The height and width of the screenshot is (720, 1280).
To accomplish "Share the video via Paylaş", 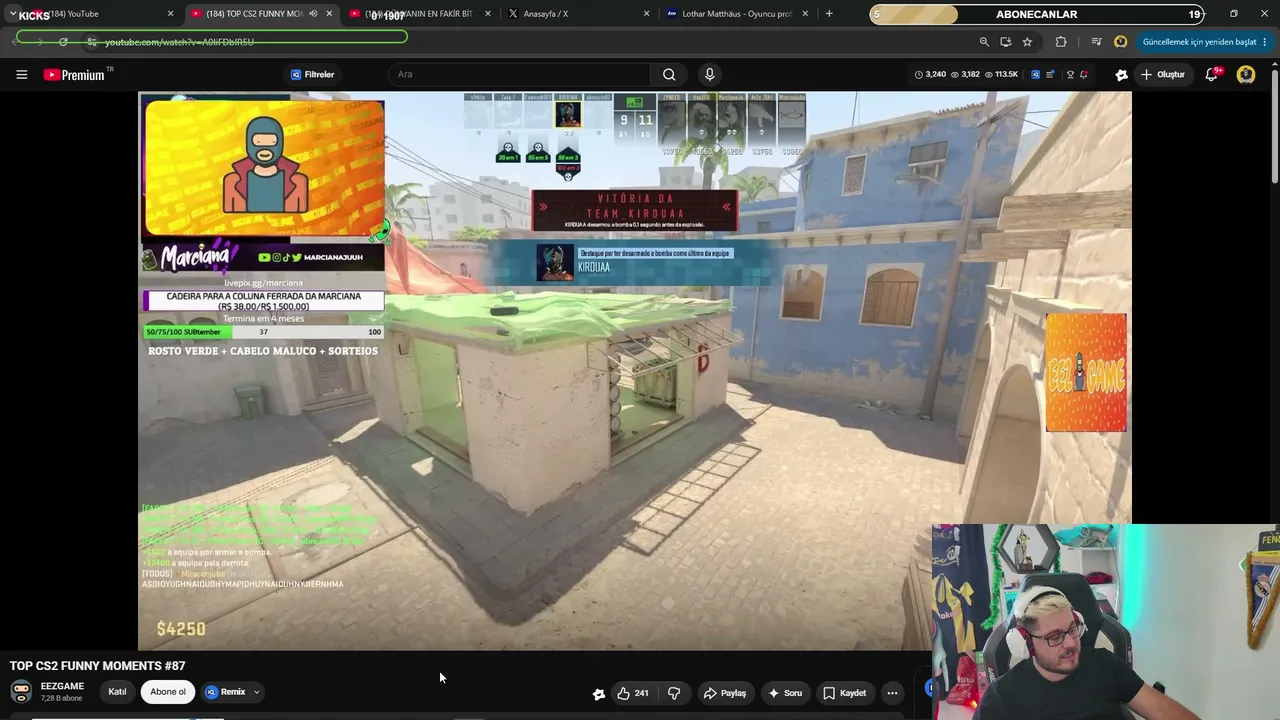I will (x=725, y=693).
